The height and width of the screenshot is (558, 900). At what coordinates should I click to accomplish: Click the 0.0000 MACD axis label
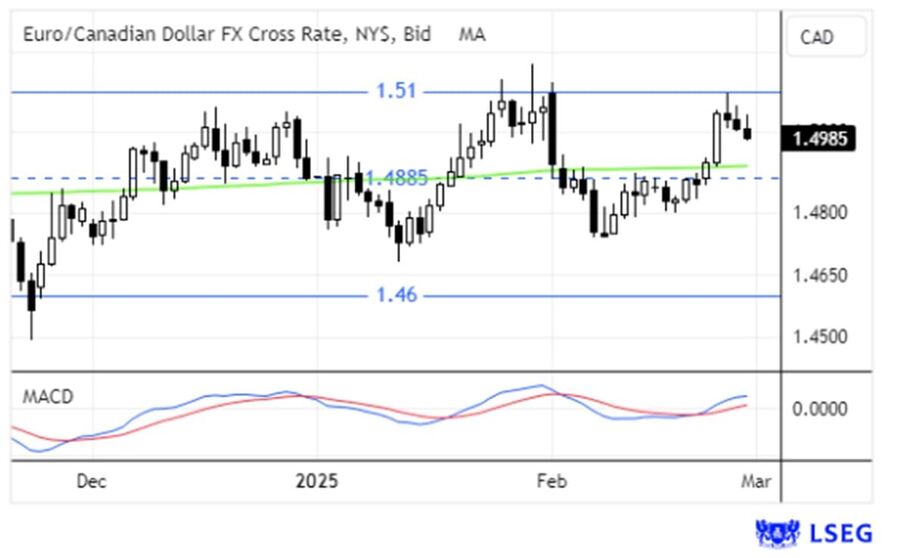tap(819, 408)
